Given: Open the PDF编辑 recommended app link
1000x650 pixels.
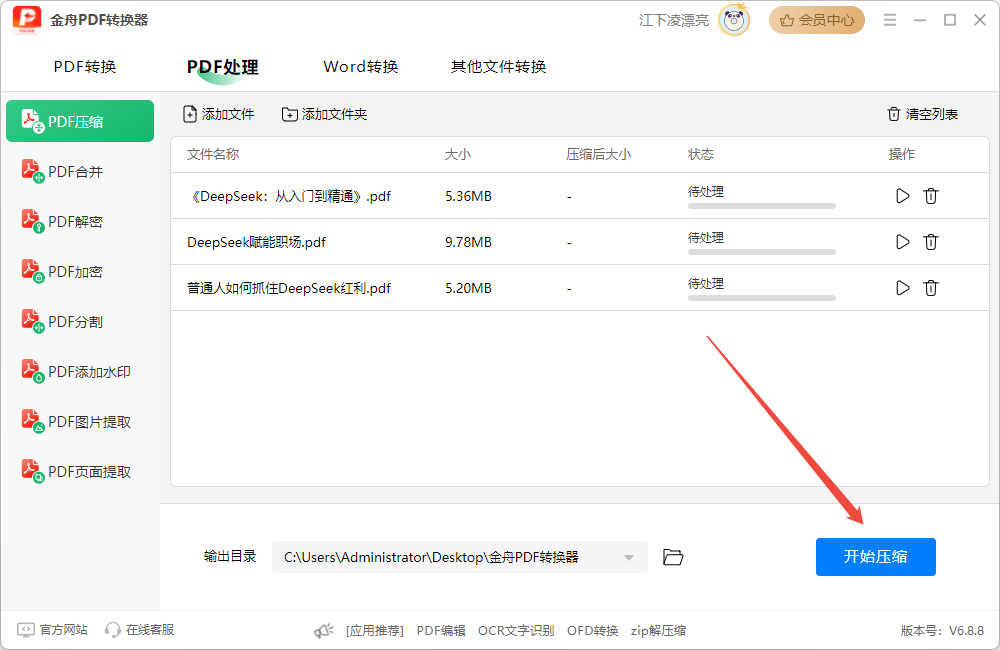Looking at the screenshot, I should click(441, 631).
